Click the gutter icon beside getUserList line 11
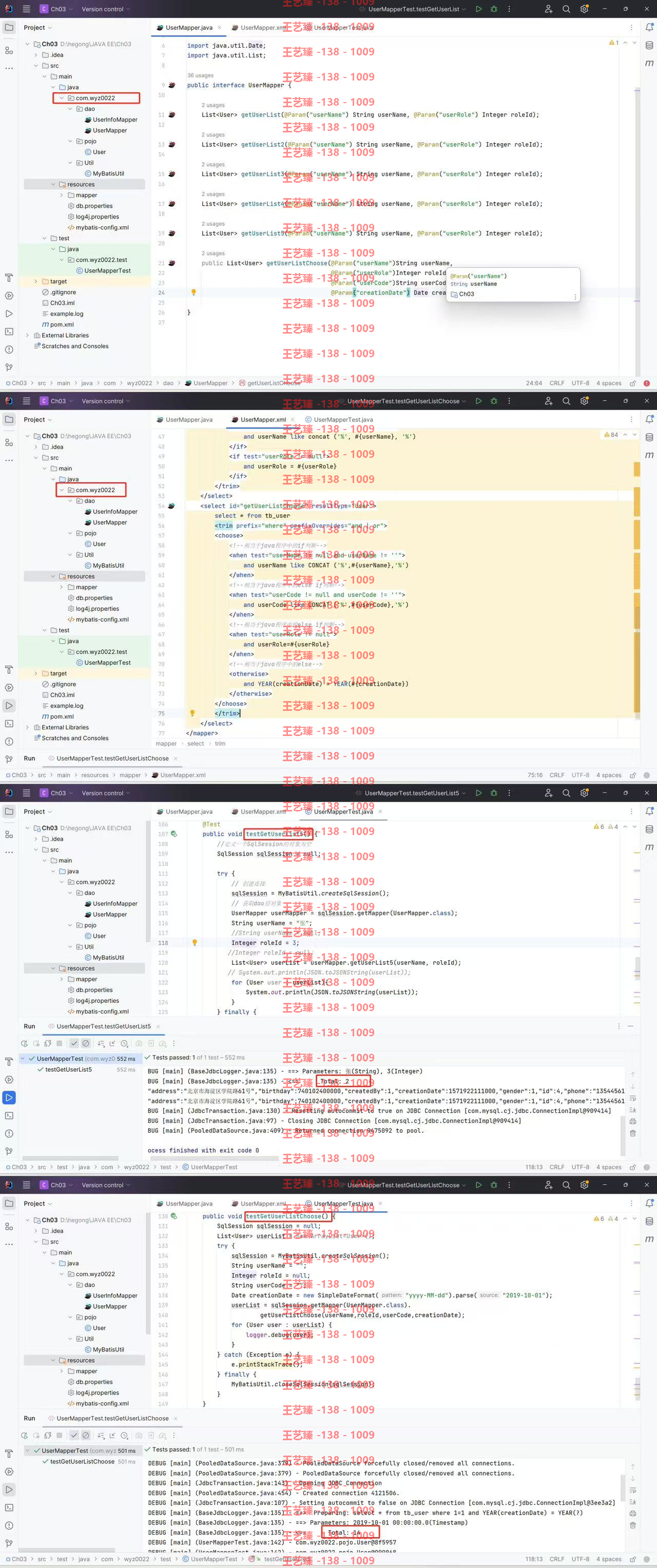This screenshot has width=657, height=1568. 172,114
